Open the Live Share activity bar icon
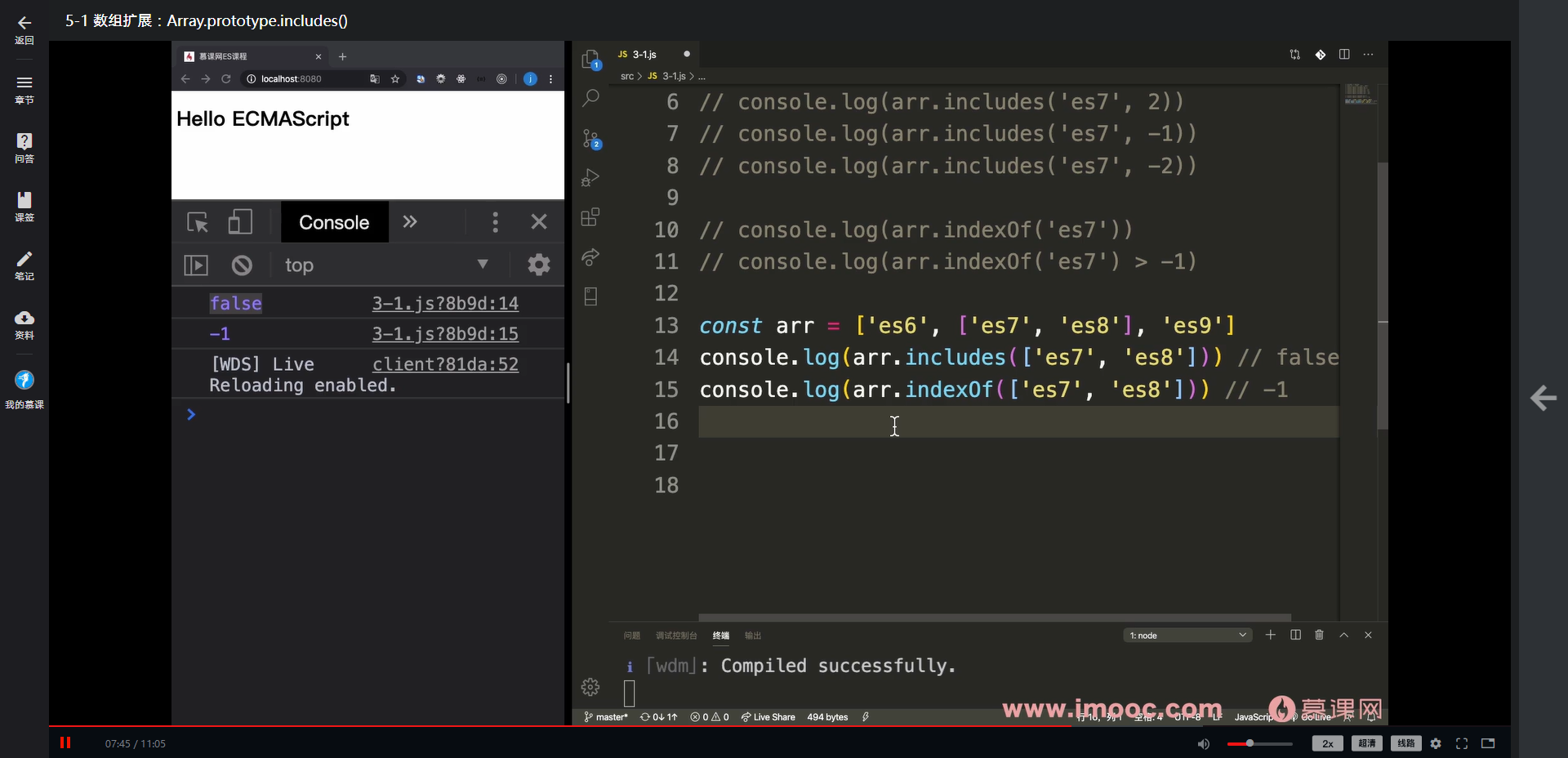Screen dimensions: 1568x758 point(590,256)
